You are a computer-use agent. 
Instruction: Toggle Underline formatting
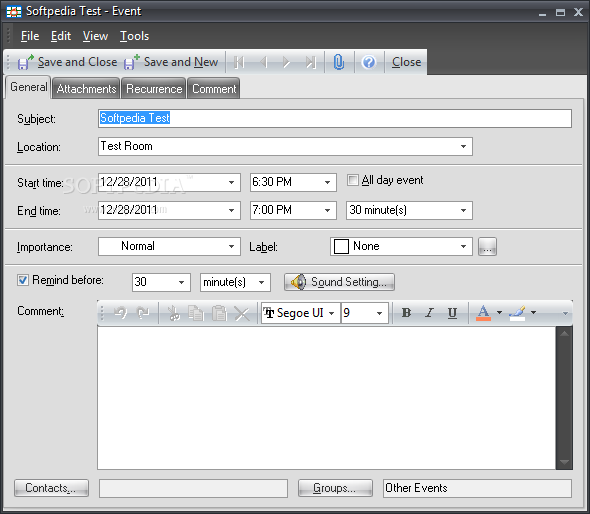click(x=452, y=313)
